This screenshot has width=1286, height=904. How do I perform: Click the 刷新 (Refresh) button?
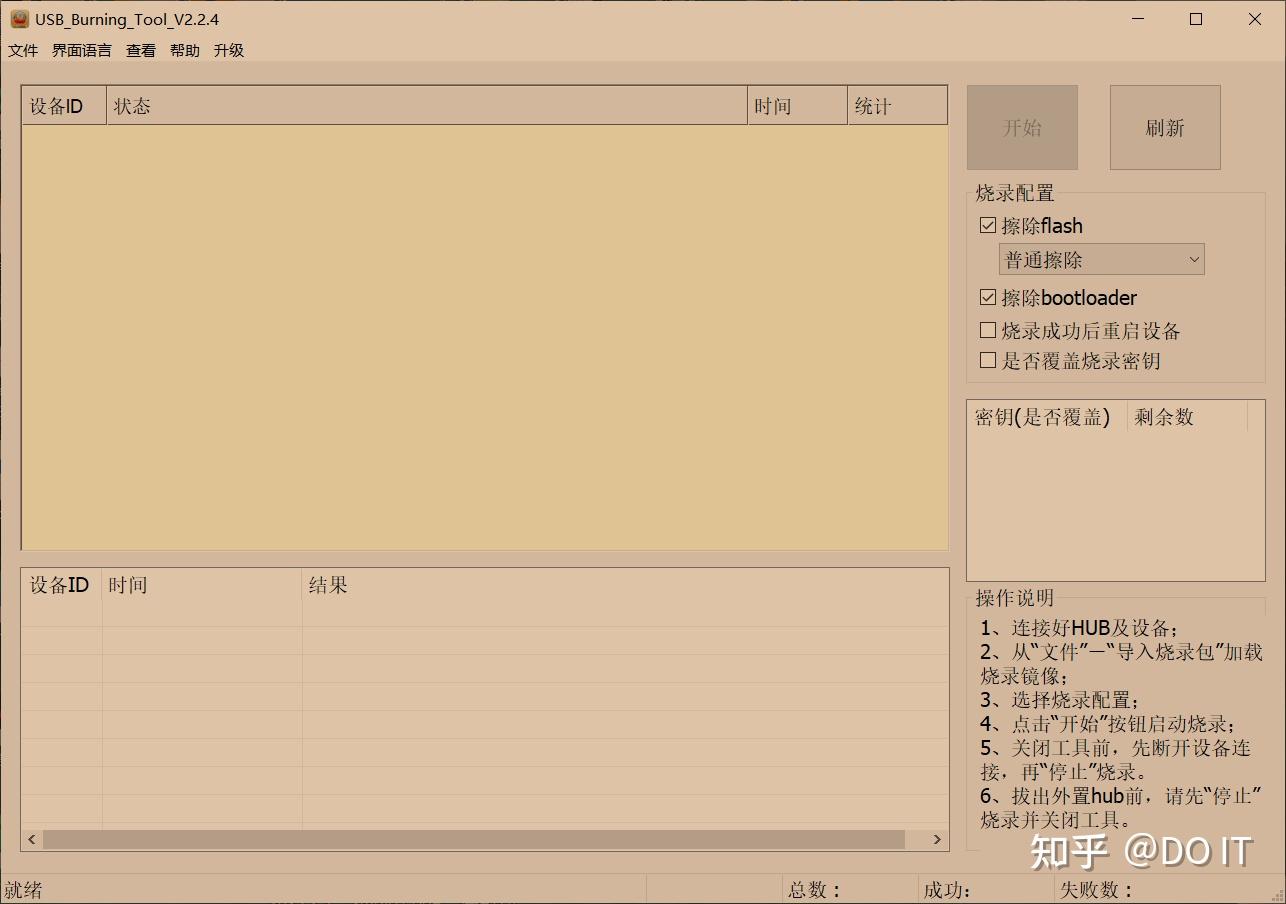click(x=1164, y=127)
